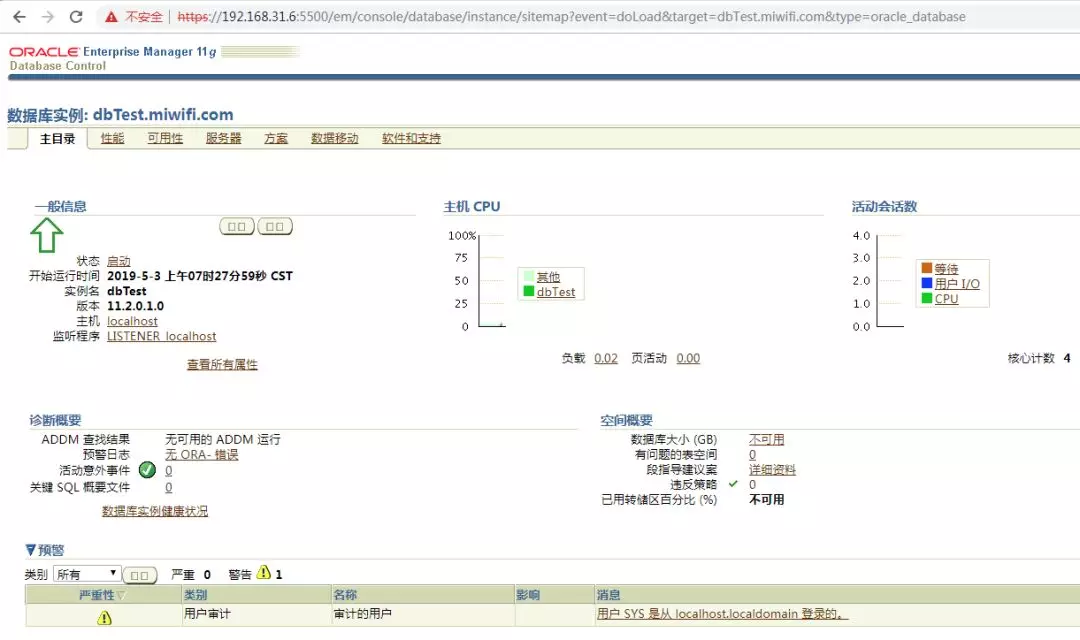The image size is (1080, 640).
Task: Open the 方案 tab
Action: click(x=276, y=138)
